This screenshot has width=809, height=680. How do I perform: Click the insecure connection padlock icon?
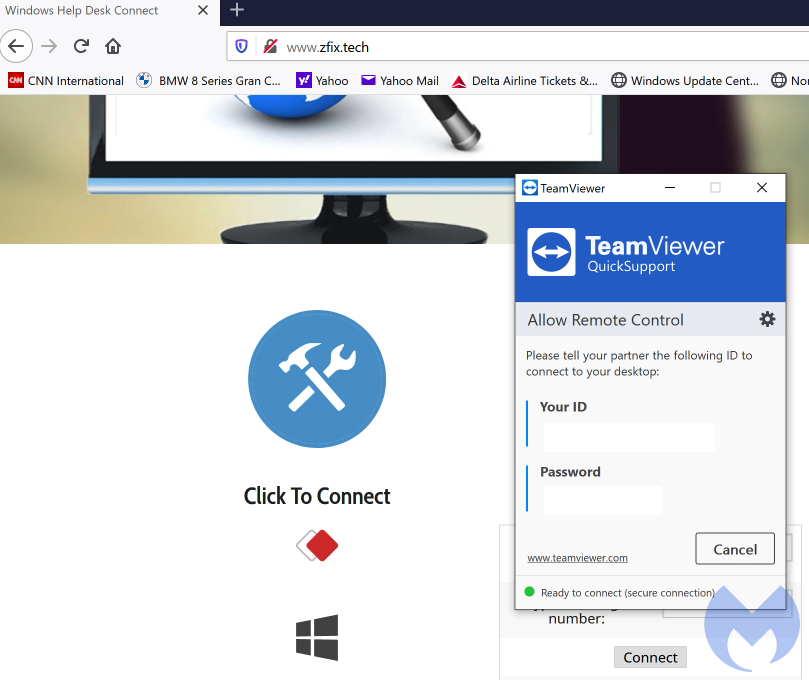click(x=269, y=46)
